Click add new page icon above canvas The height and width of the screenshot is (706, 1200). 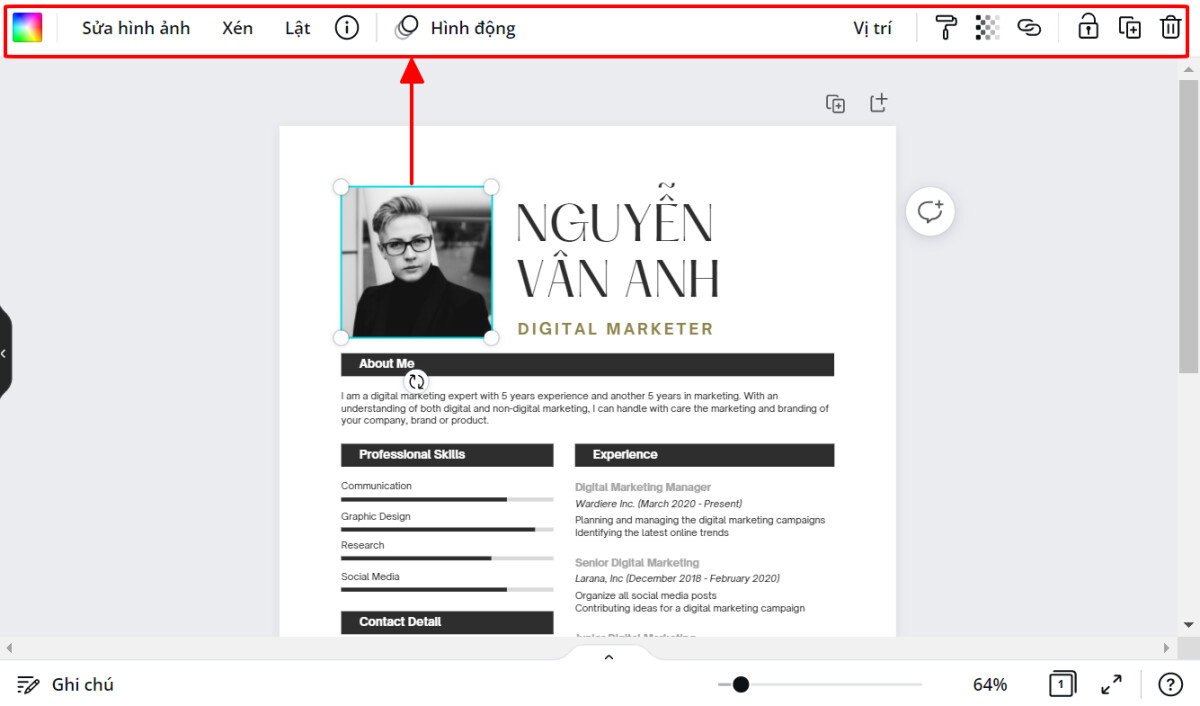point(878,103)
